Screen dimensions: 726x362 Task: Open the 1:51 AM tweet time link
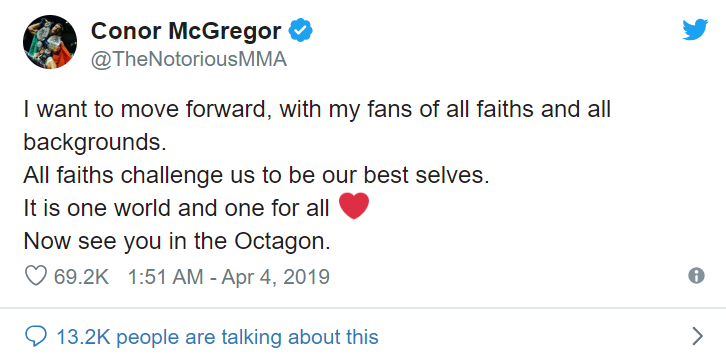tap(165, 277)
